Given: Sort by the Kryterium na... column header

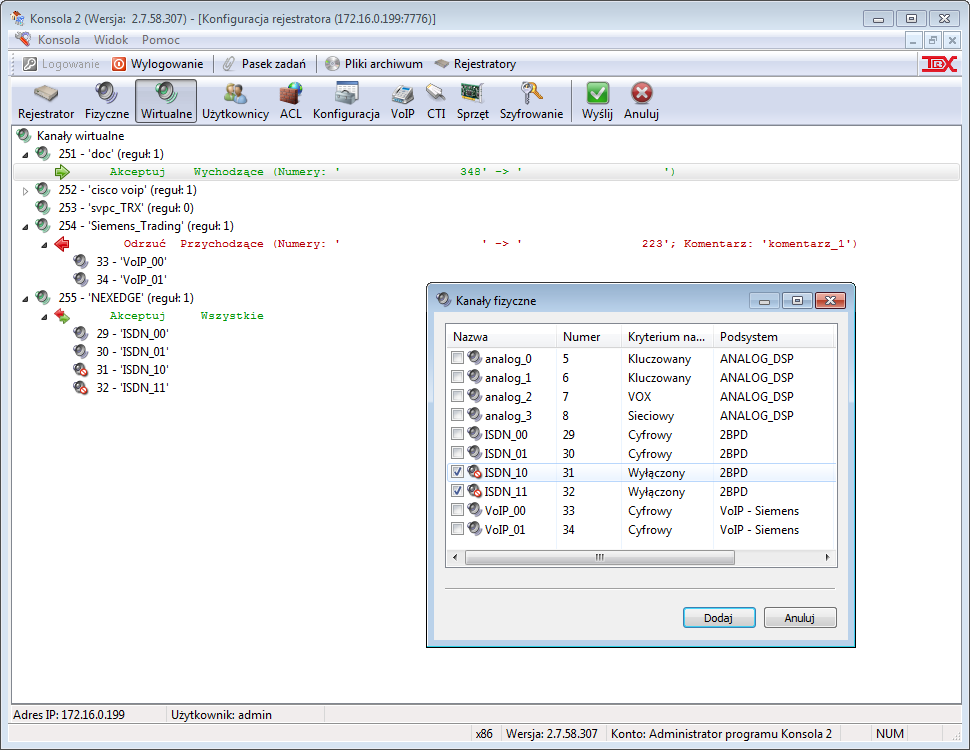Looking at the screenshot, I should 667,337.
